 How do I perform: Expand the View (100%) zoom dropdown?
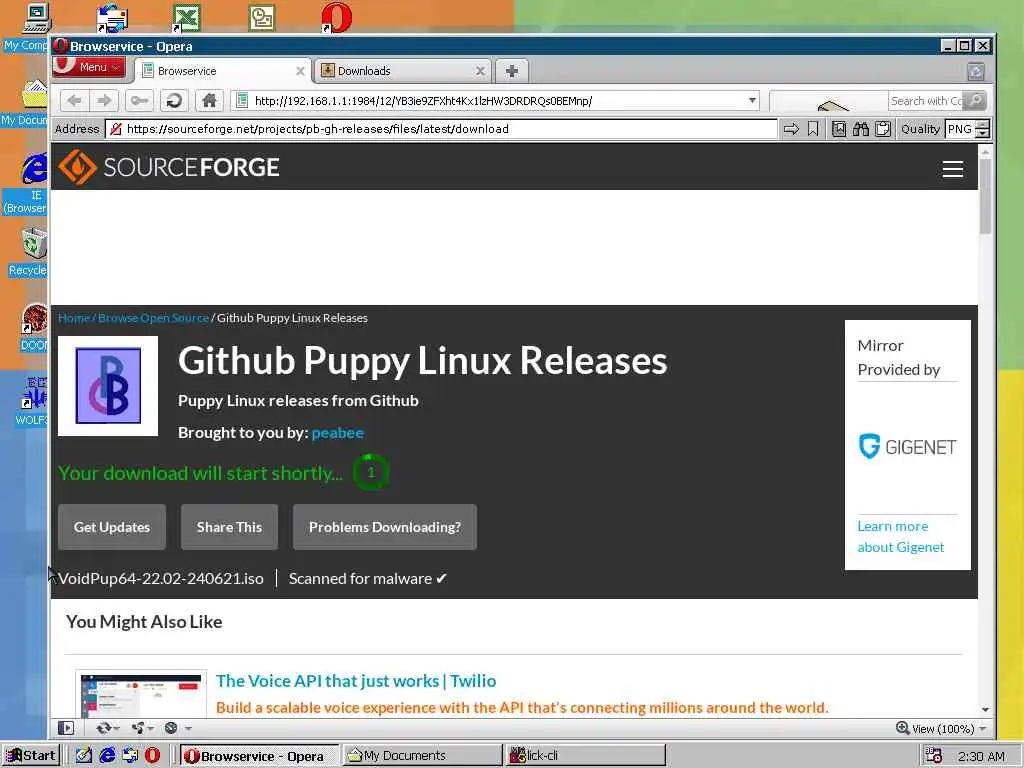pos(983,728)
